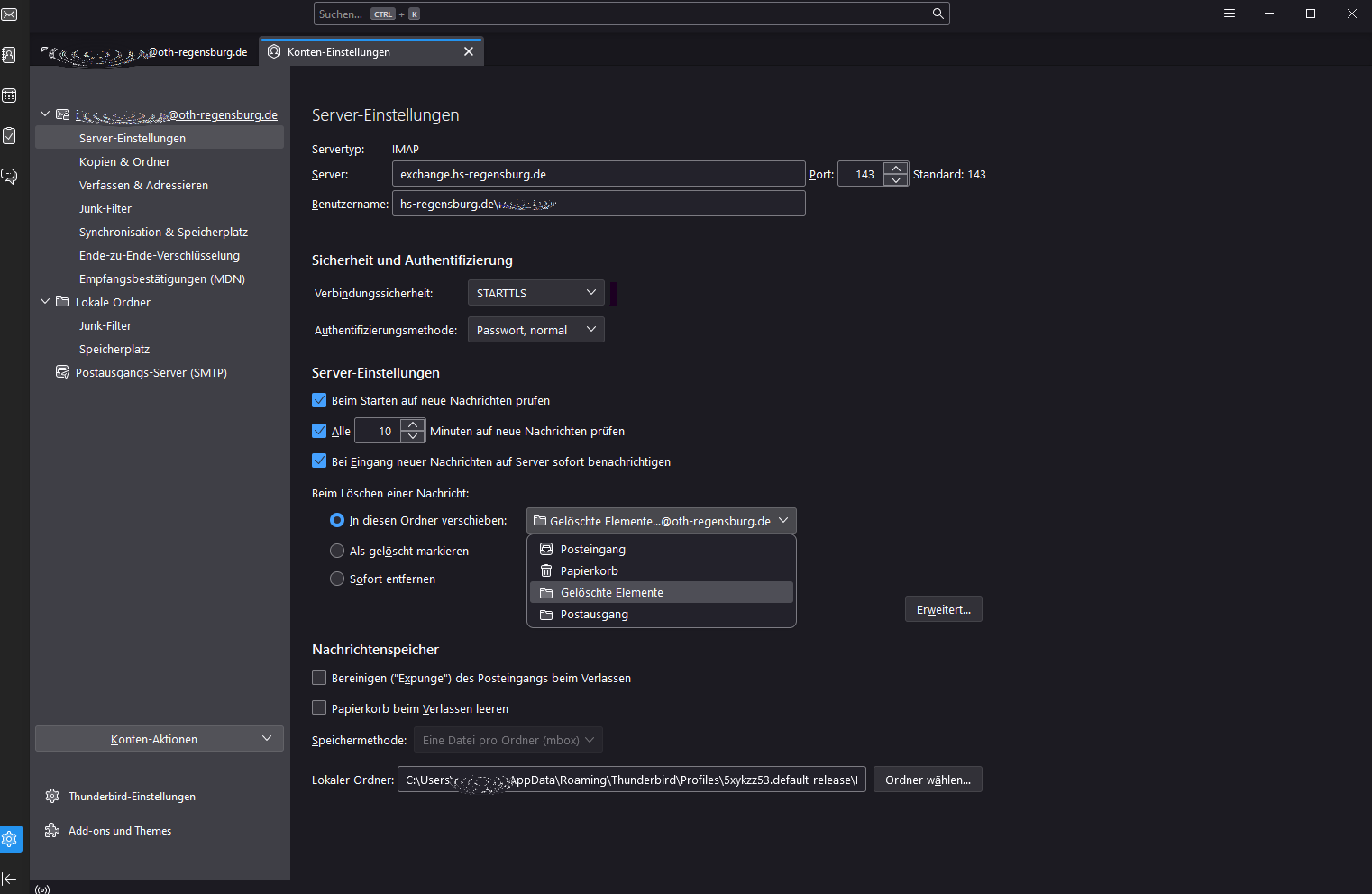Open the Verbindungssicherheit STARTTLS dropdown

click(x=535, y=293)
